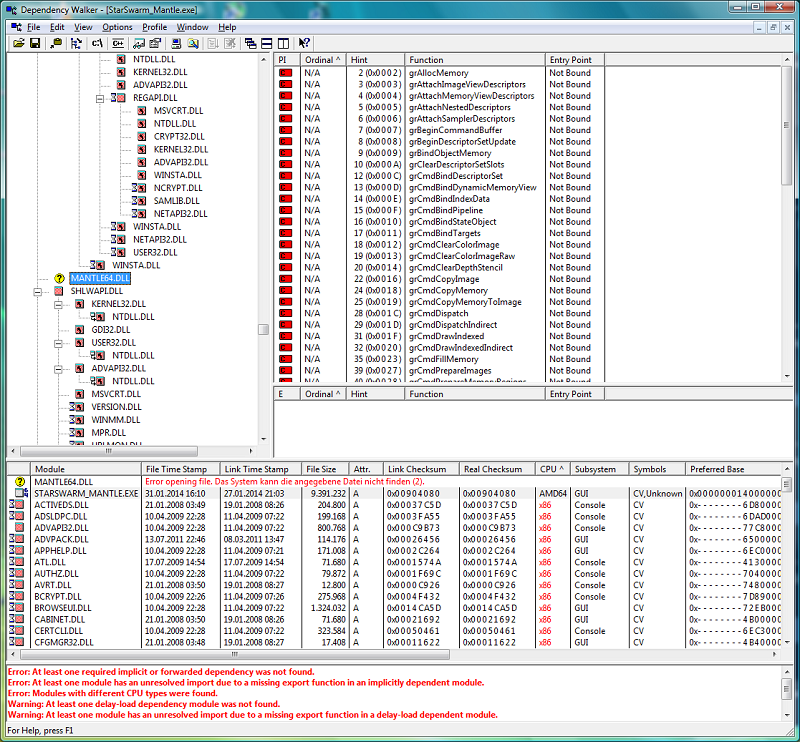Screen dimensions: 800x742
Task: Collapse ADVAPI32.DLL node under SHLWAPI.DLL
Action: [58, 369]
